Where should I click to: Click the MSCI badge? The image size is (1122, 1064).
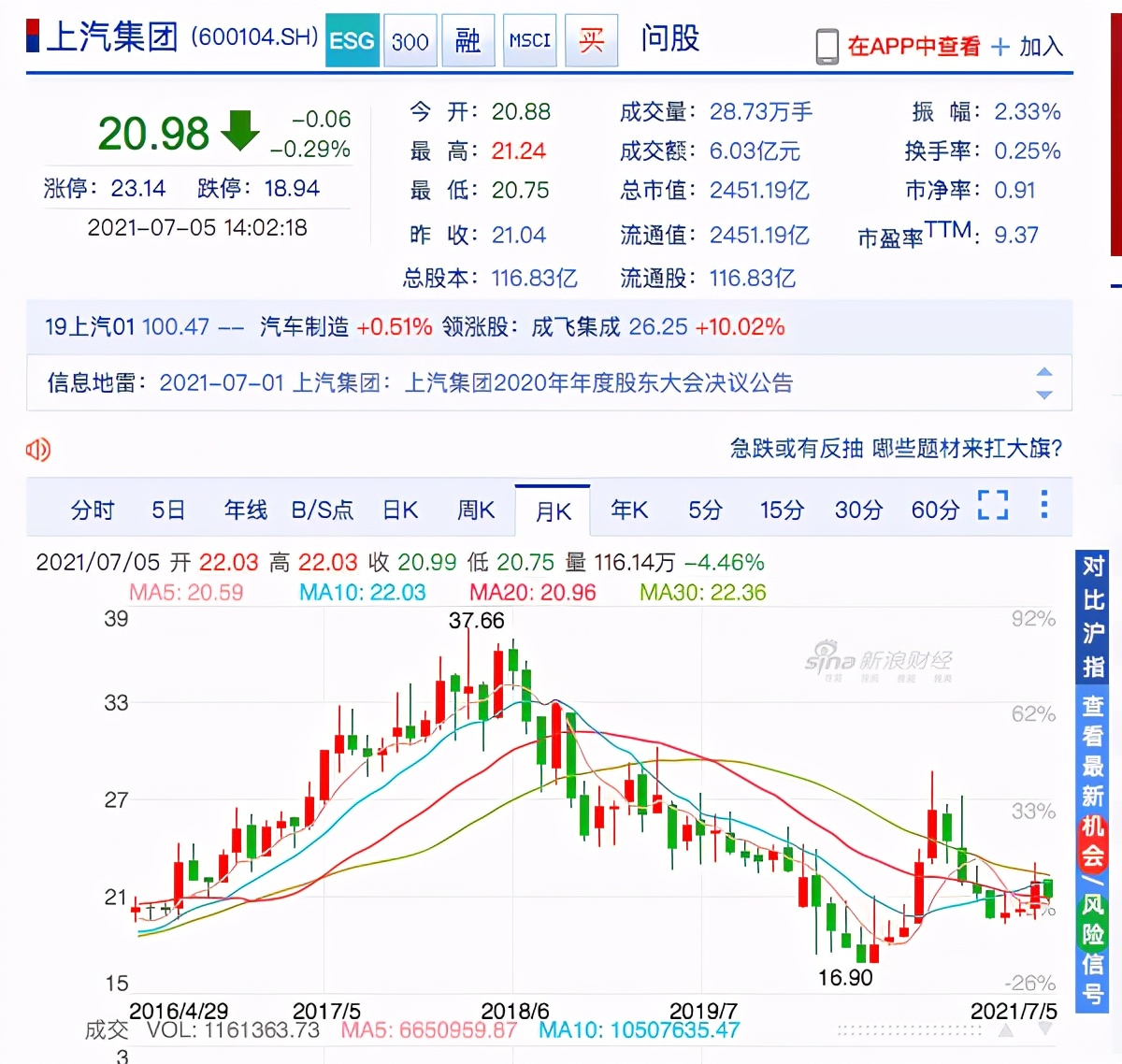pyautogui.click(x=529, y=40)
